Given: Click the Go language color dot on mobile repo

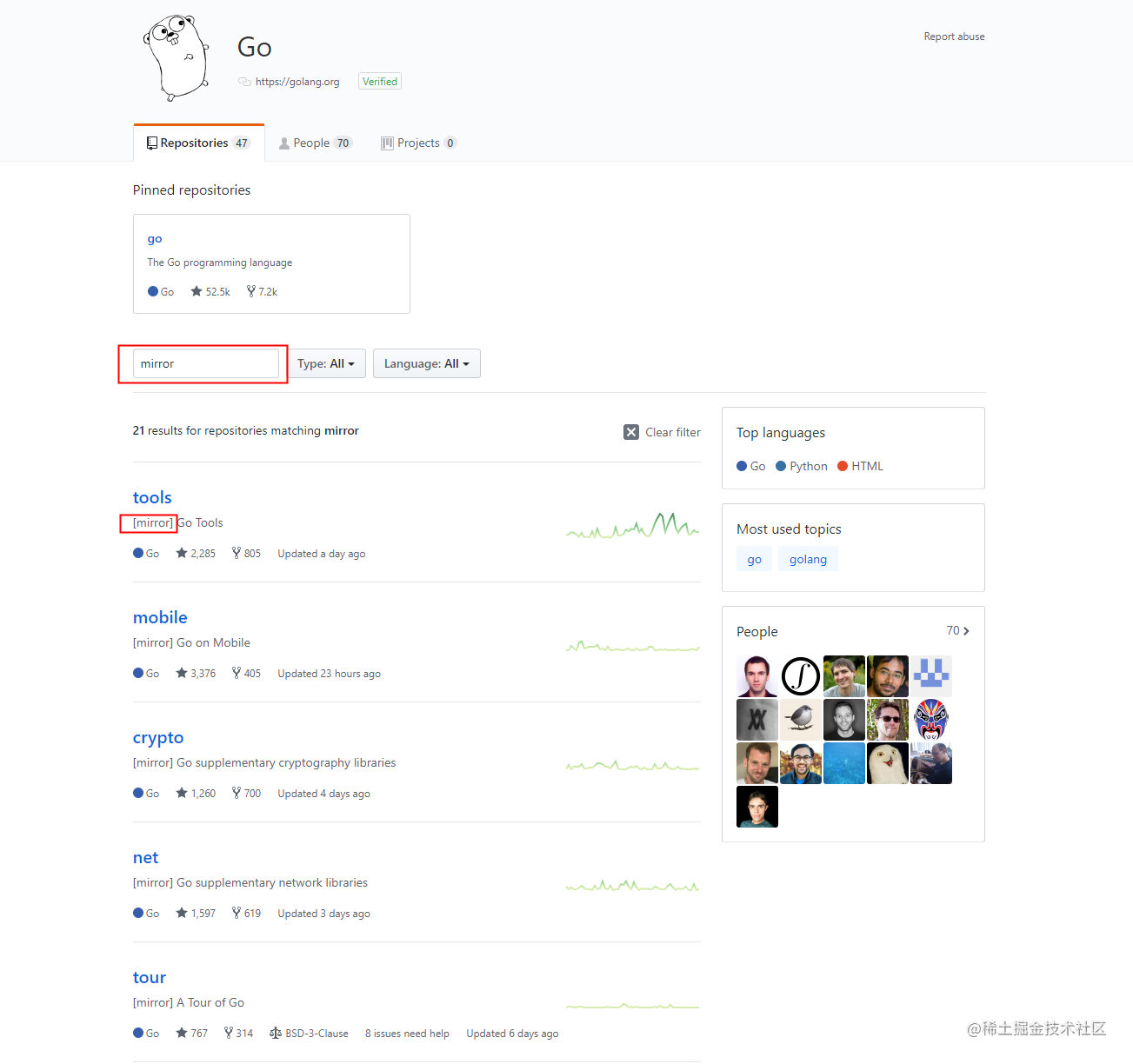Looking at the screenshot, I should pyautogui.click(x=137, y=673).
